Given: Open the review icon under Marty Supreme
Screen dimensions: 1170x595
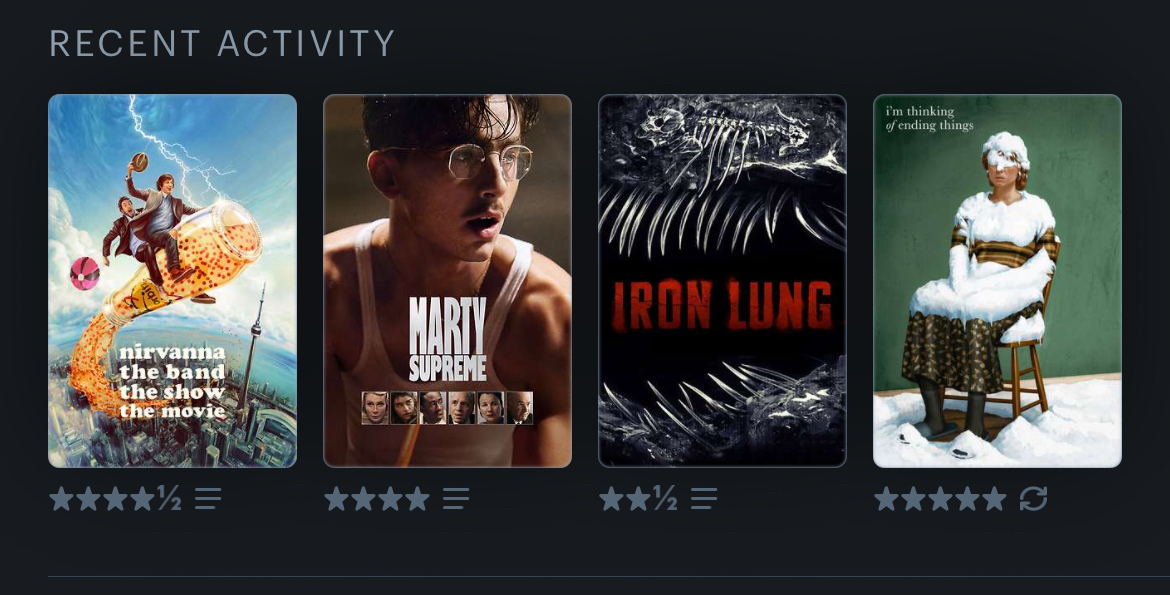Looking at the screenshot, I should pyautogui.click(x=456, y=499).
